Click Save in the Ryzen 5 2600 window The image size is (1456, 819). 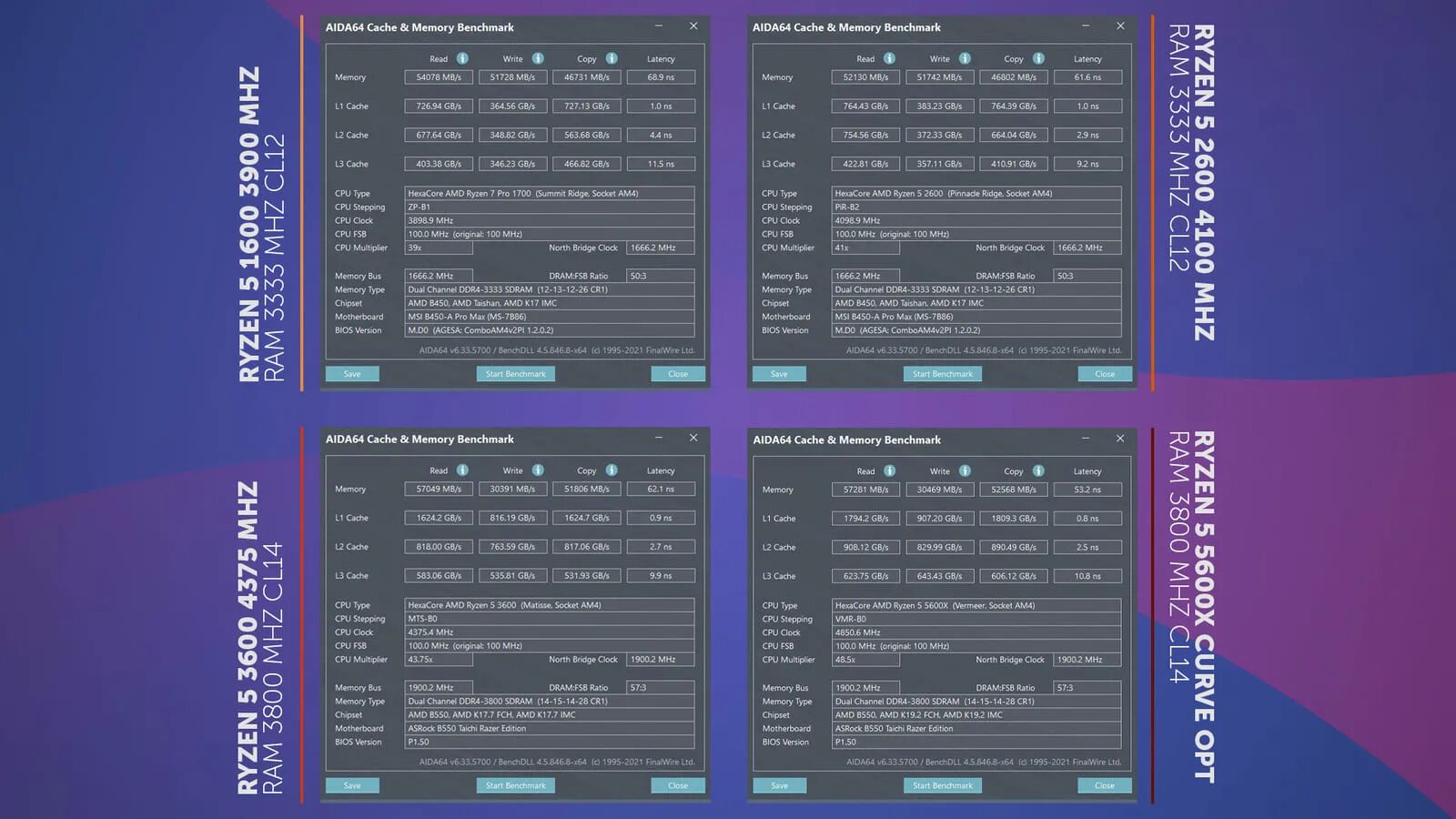point(779,374)
